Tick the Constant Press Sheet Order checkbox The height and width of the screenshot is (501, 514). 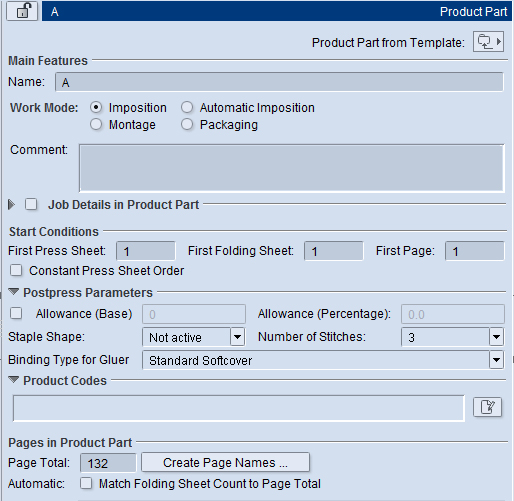click(16, 270)
